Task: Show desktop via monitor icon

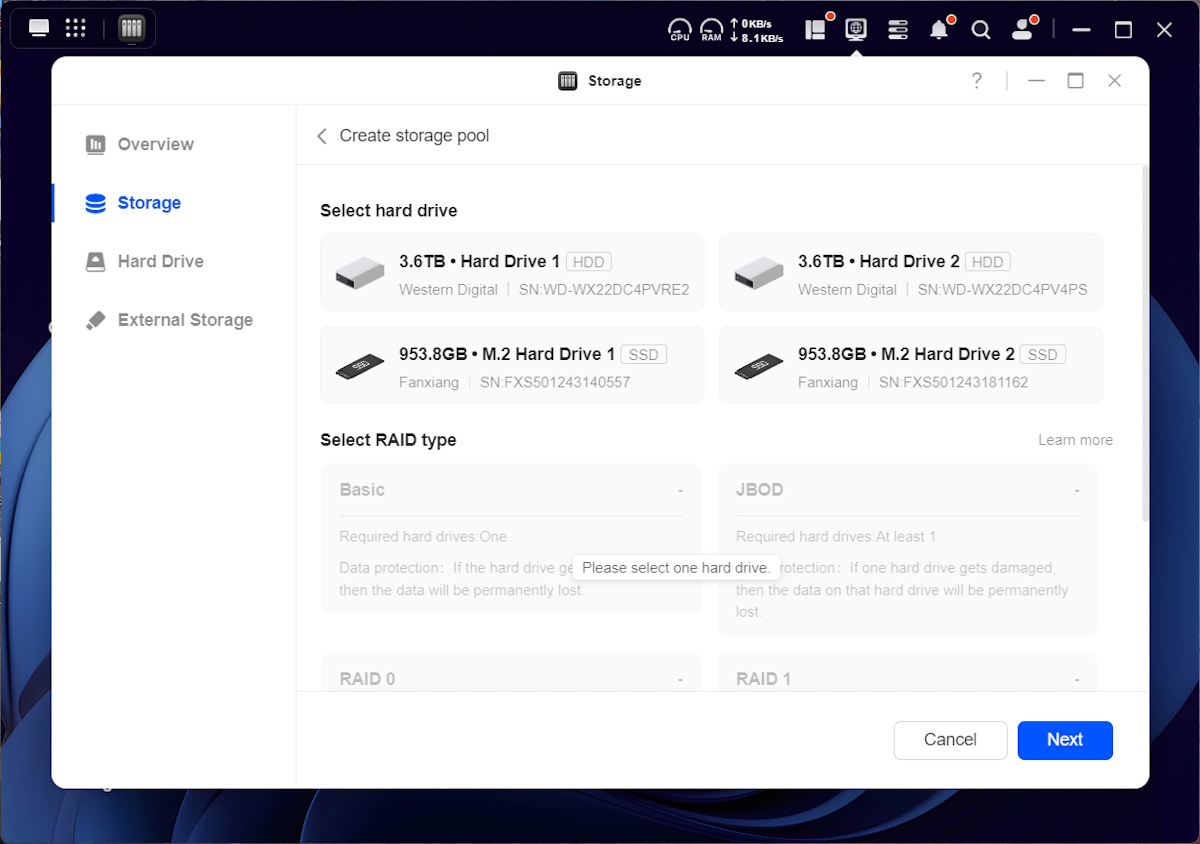Action: (39, 28)
